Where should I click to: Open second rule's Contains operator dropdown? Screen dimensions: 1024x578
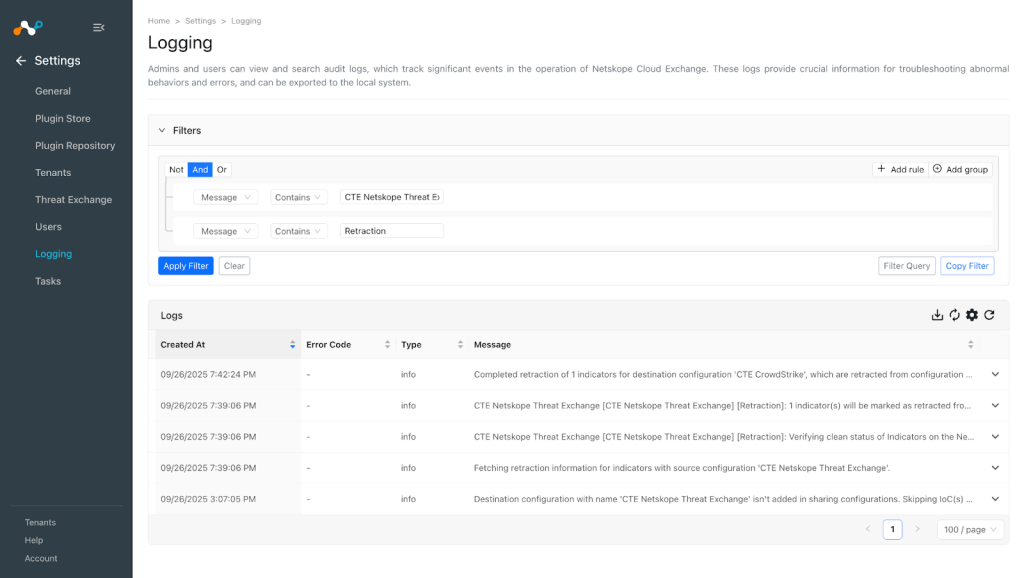298,231
